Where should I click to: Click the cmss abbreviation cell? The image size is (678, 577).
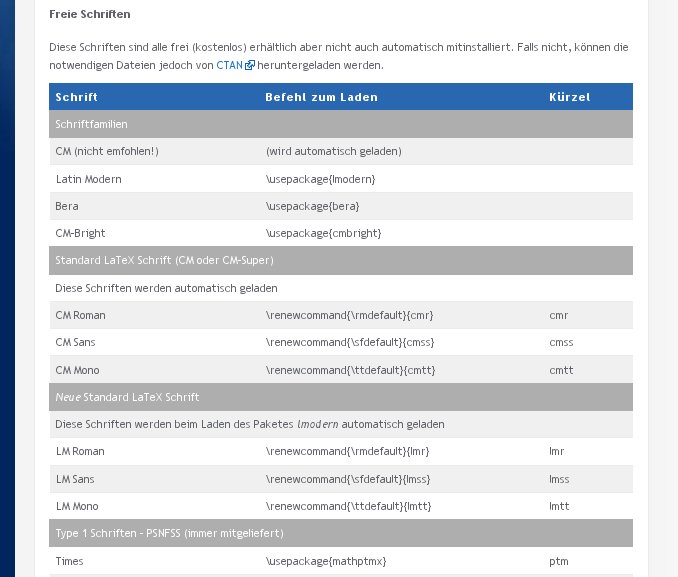(x=561, y=342)
